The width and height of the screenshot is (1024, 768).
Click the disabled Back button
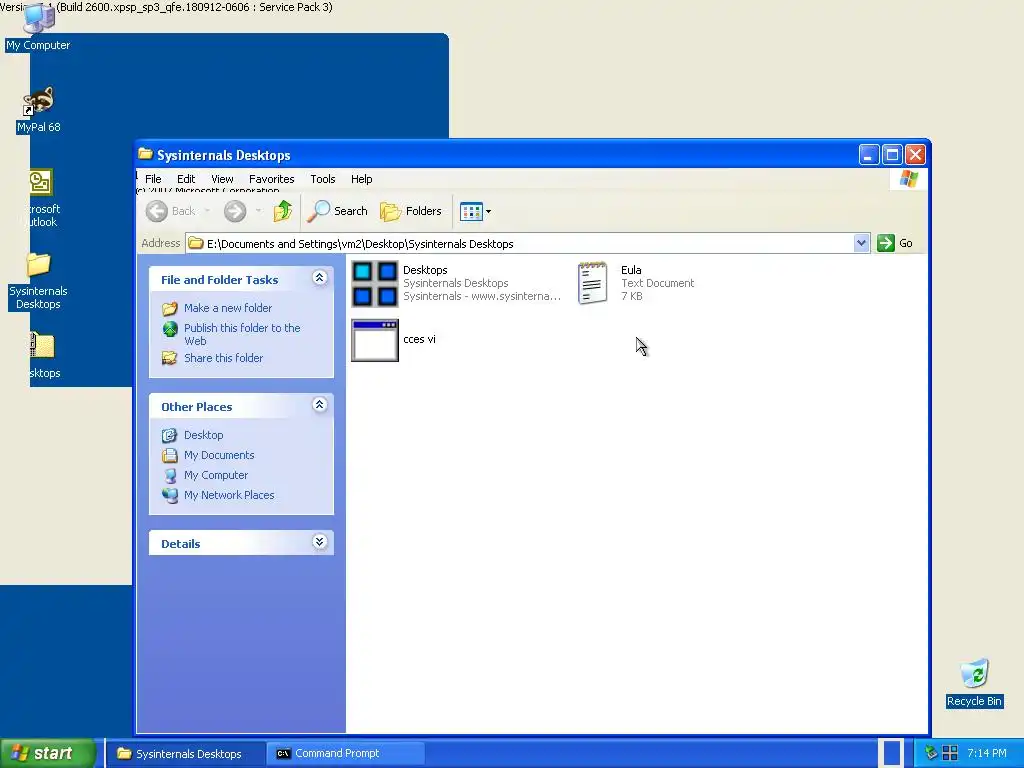[170, 211]
